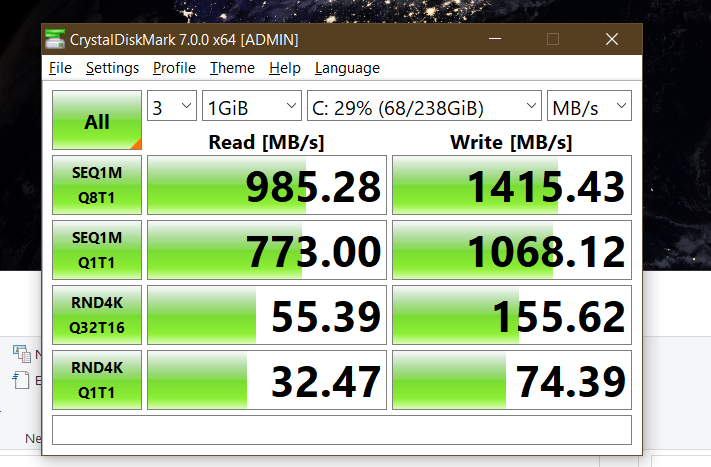
Task: Open the Language menu
Action: [x=347, y=68]
